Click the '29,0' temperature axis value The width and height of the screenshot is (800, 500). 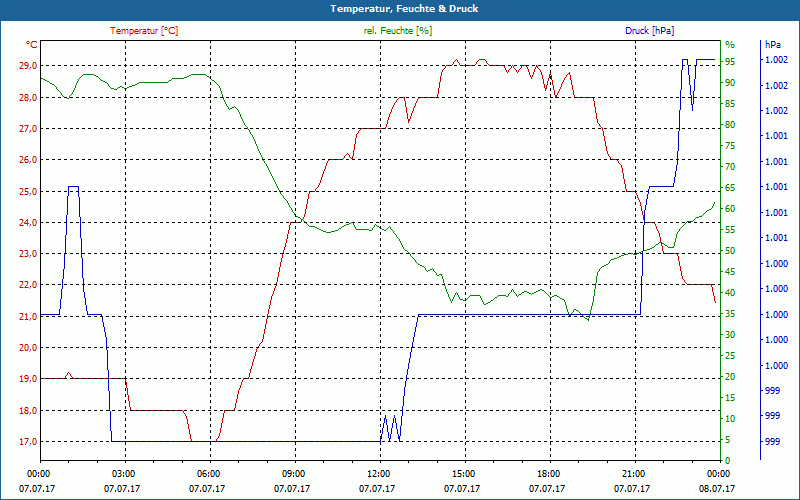coord(29,66)
